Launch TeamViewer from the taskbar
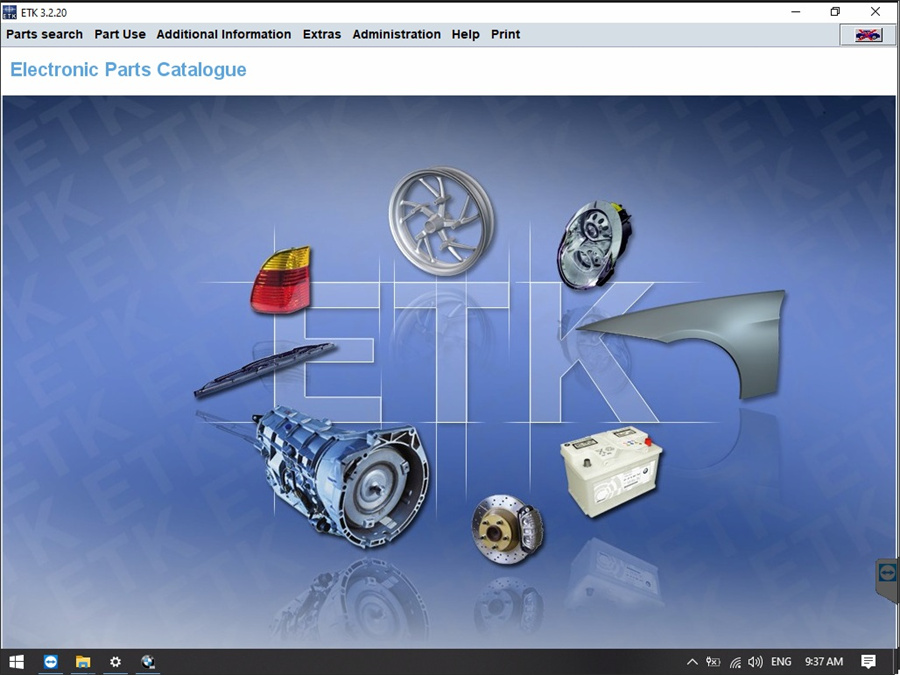900x675 pixels. point(50,662)
